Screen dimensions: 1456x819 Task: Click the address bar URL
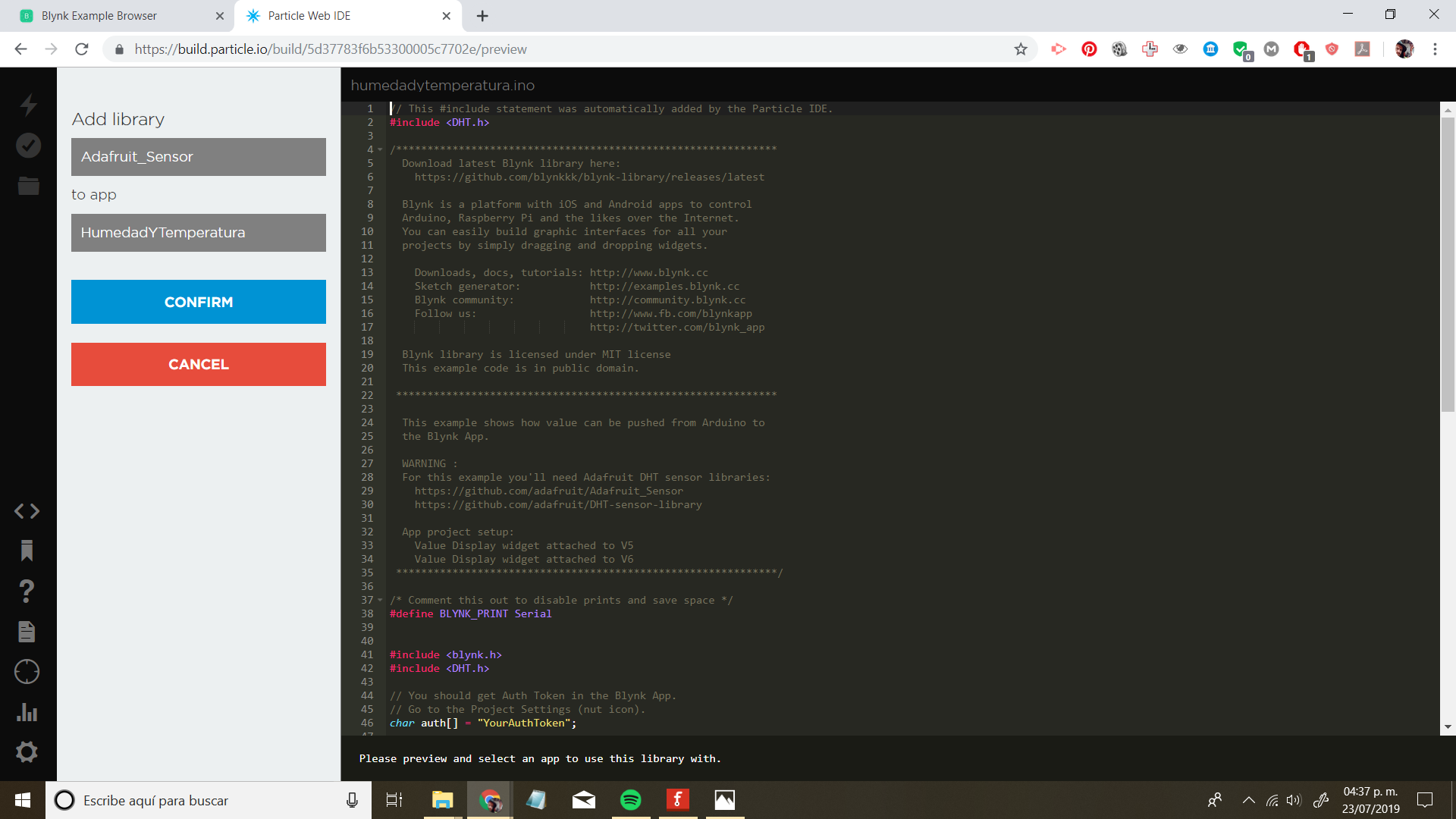pos(331,49)
